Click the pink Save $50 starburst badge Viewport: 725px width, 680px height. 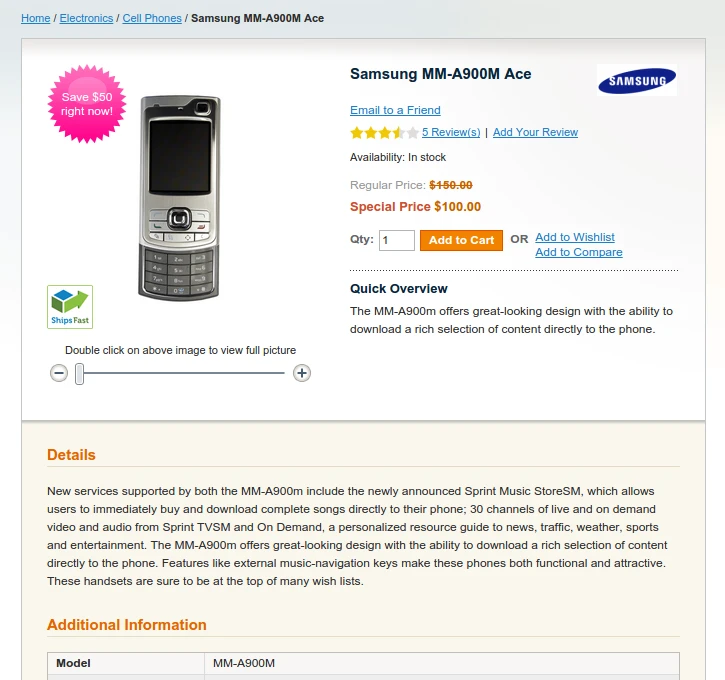(x=87, y=104)
